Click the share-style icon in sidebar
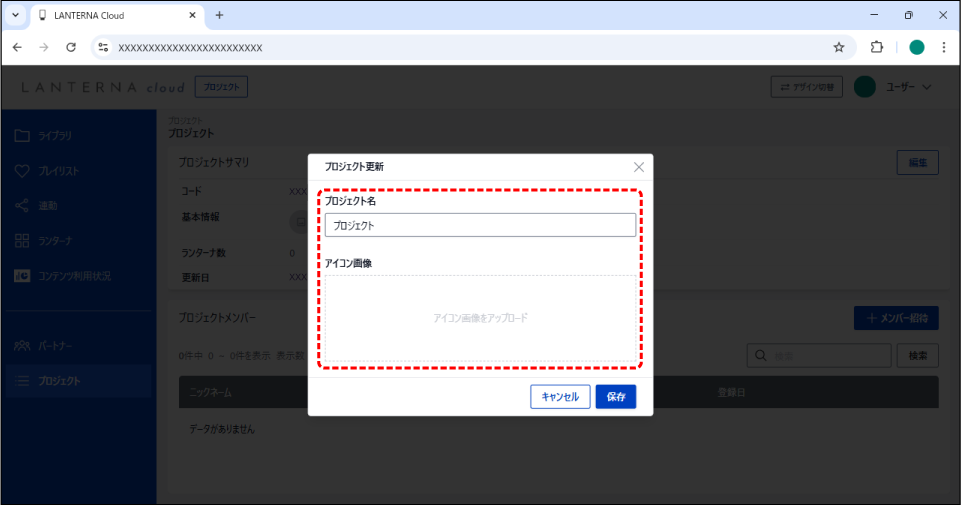The image size is (961, 505). (x=22, y=206)
